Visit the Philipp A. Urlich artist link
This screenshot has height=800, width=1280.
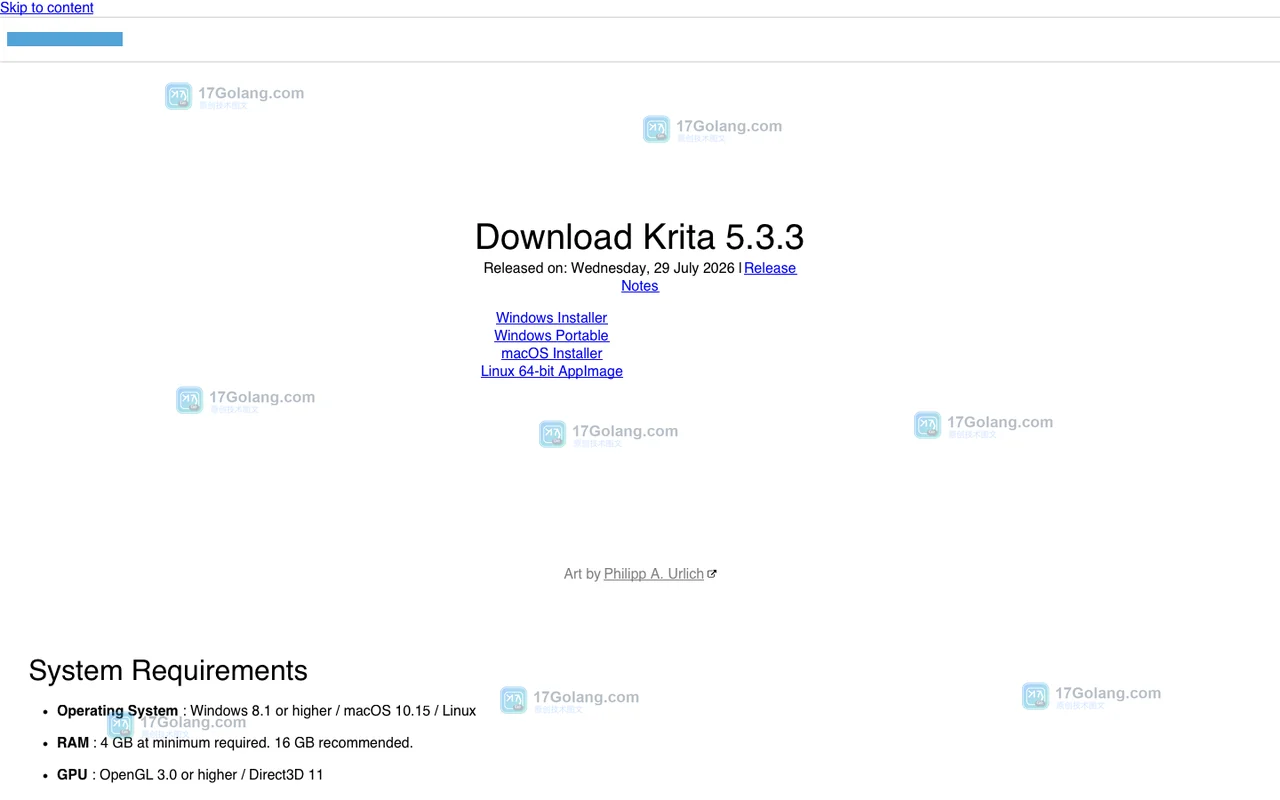[x=654, y=574]
